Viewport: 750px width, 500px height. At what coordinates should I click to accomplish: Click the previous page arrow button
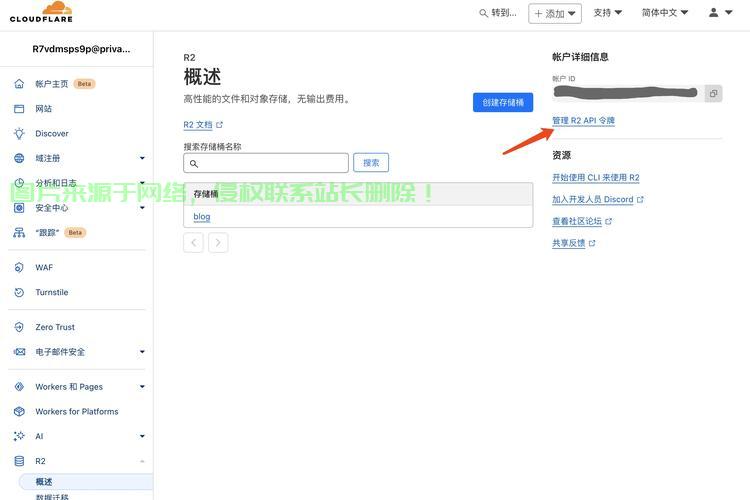click(193, 243)
